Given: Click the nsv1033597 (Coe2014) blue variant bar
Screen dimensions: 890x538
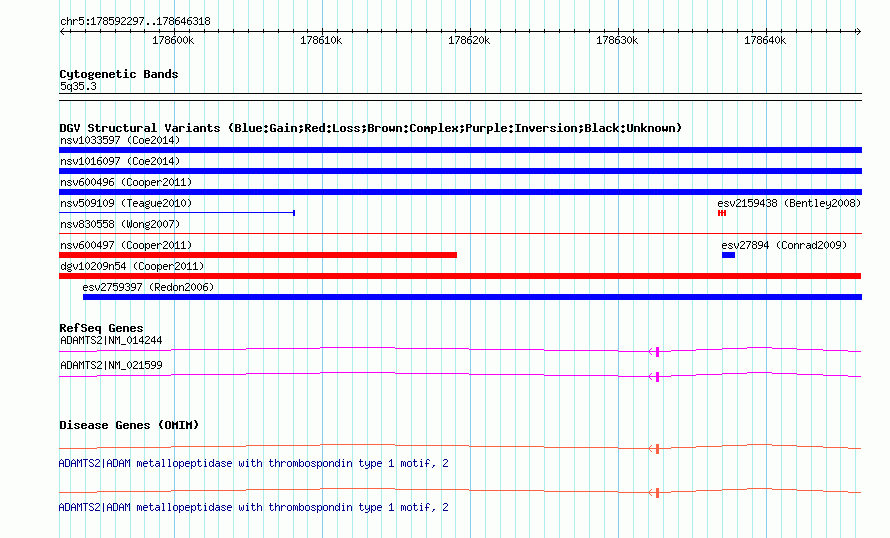Looking at the screenshot, I should pyautogui.click(x=460, y=150).
